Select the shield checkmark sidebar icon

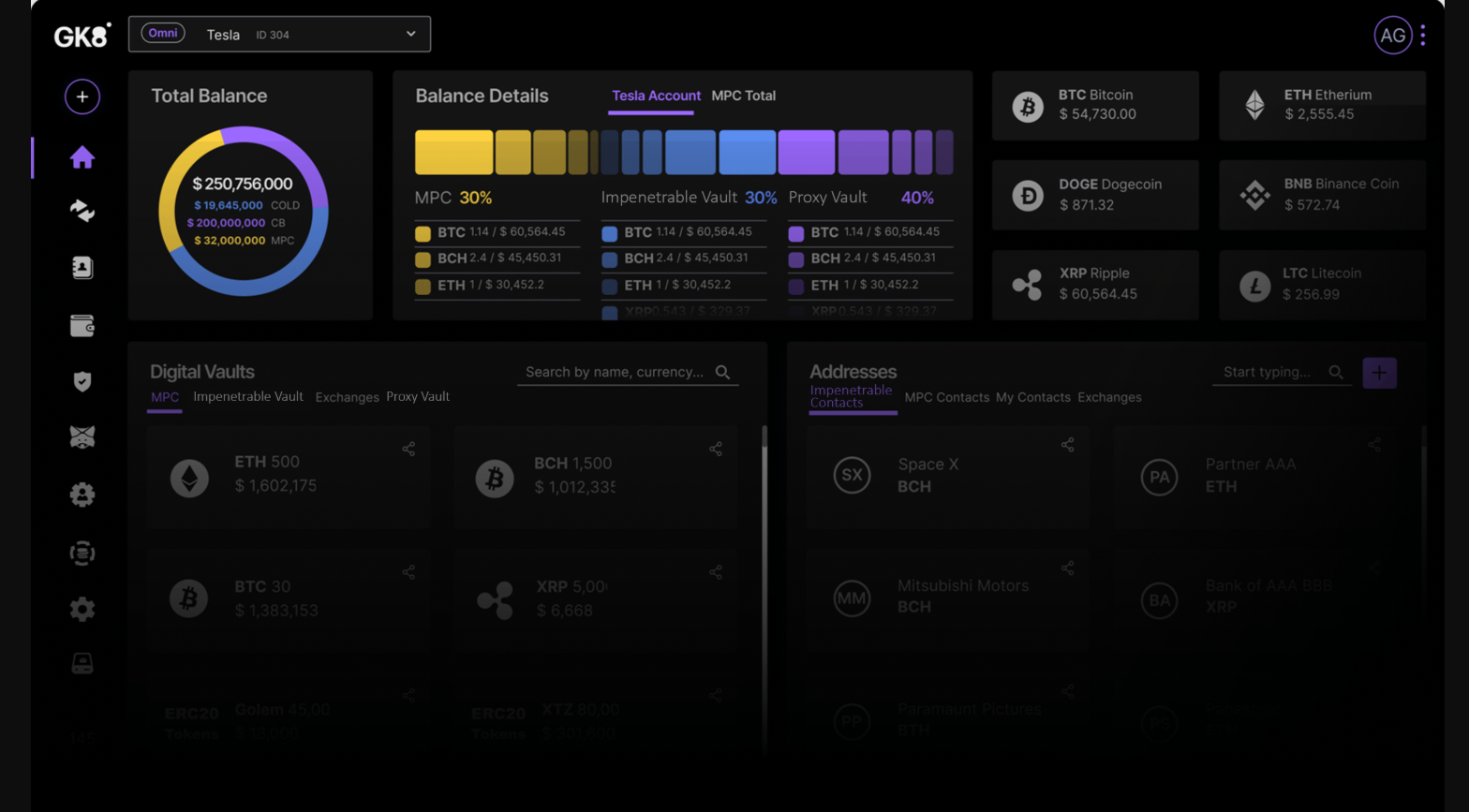coord(82,381)
